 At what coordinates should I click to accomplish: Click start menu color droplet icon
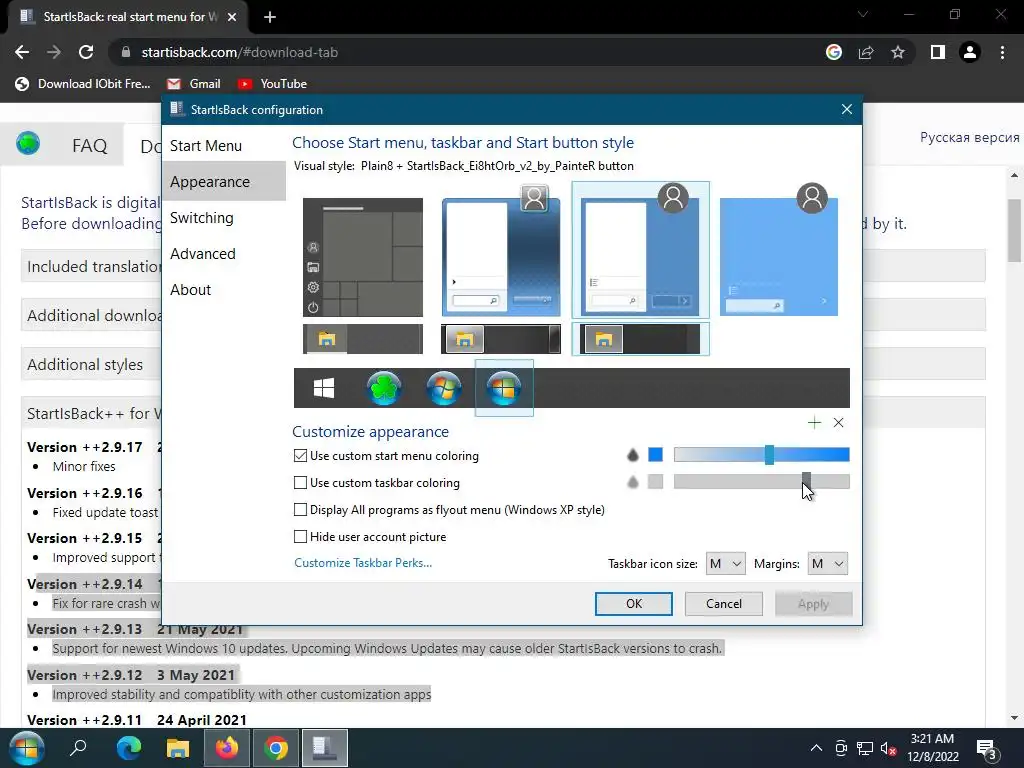point(632,455)
